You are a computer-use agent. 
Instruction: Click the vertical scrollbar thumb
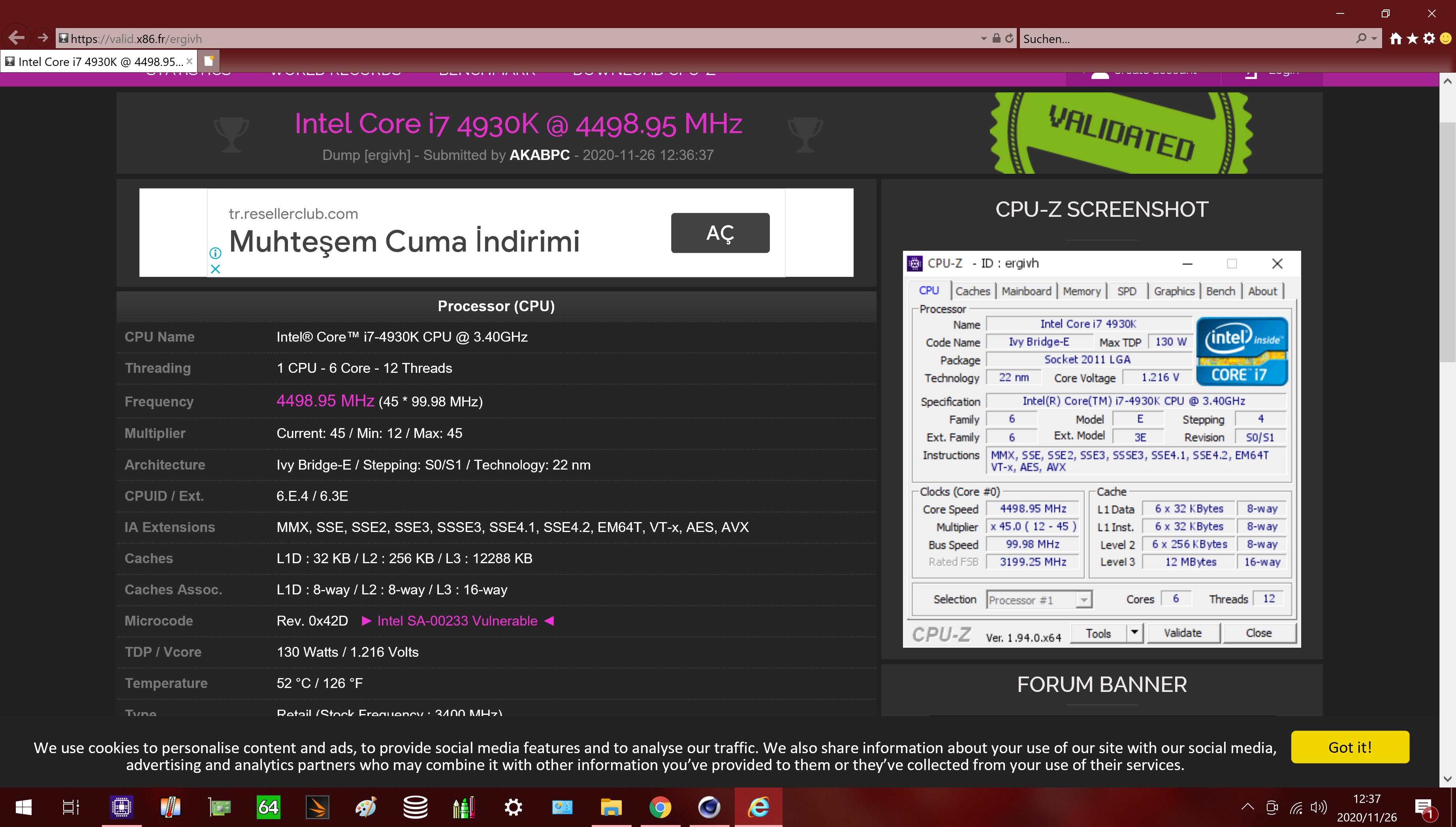(x=1447, y=241)
